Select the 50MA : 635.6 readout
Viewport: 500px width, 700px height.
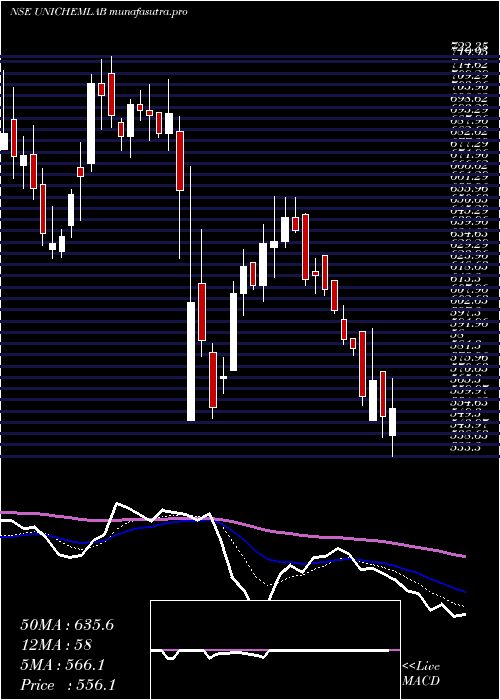(x=67, y=625)
